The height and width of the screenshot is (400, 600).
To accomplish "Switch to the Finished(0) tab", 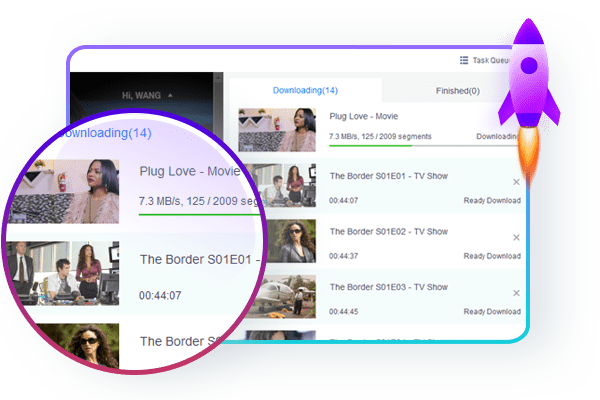I will point(458,91).
